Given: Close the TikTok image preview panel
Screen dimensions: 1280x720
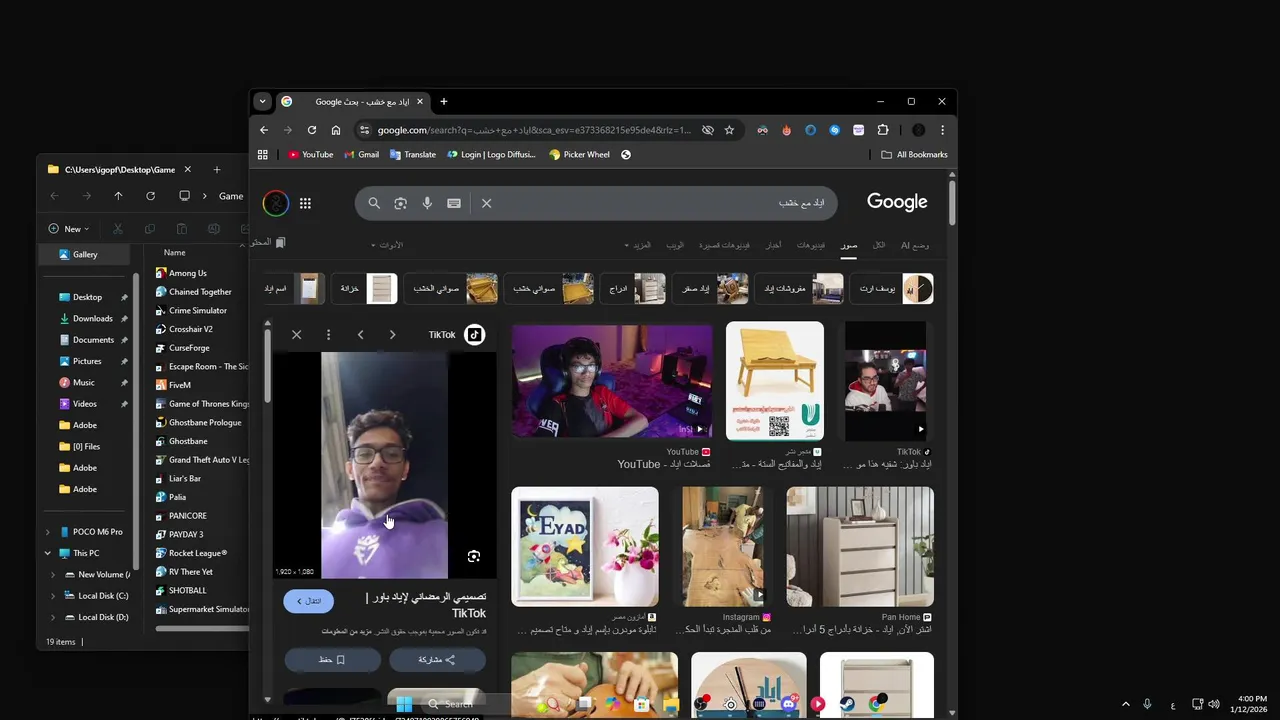Looking at the screenshot, I should click(x=296, y=335).
